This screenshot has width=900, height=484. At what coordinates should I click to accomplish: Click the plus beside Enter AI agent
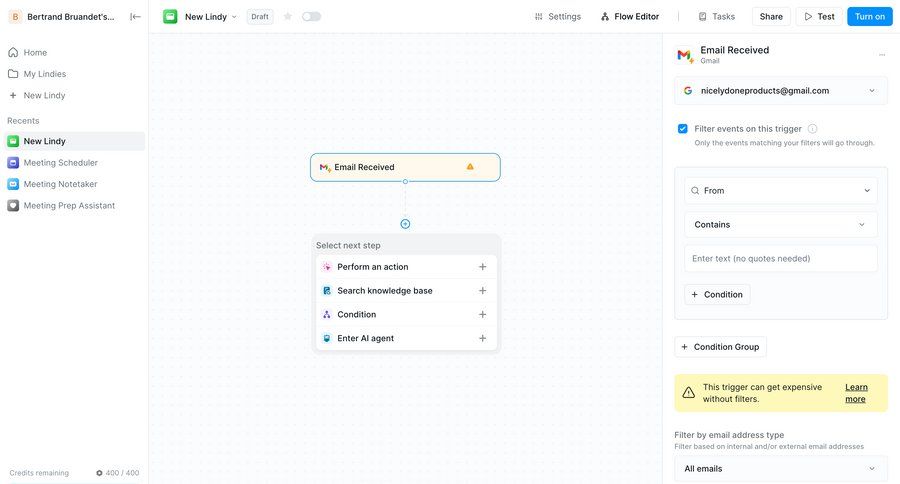click(x=483, y=338)
